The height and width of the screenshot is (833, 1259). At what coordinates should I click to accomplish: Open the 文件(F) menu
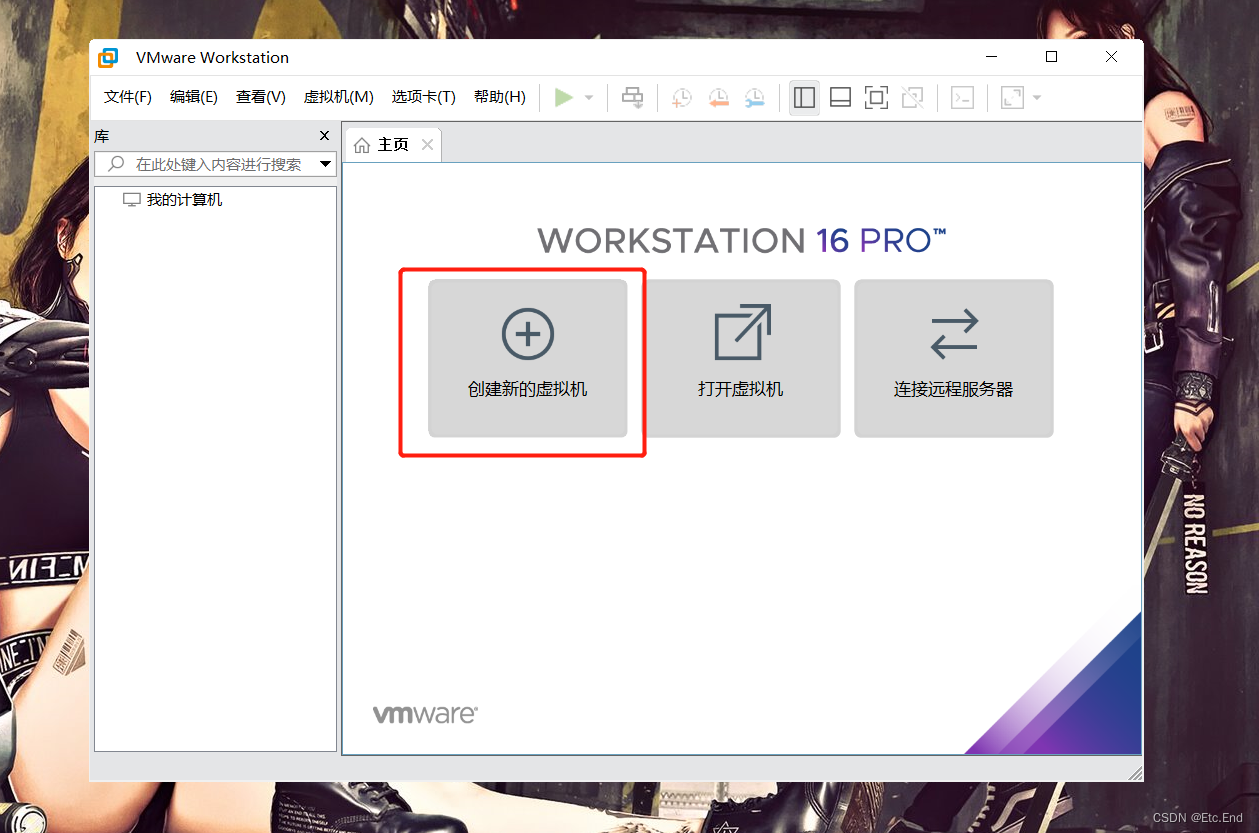tap(128, 97)
